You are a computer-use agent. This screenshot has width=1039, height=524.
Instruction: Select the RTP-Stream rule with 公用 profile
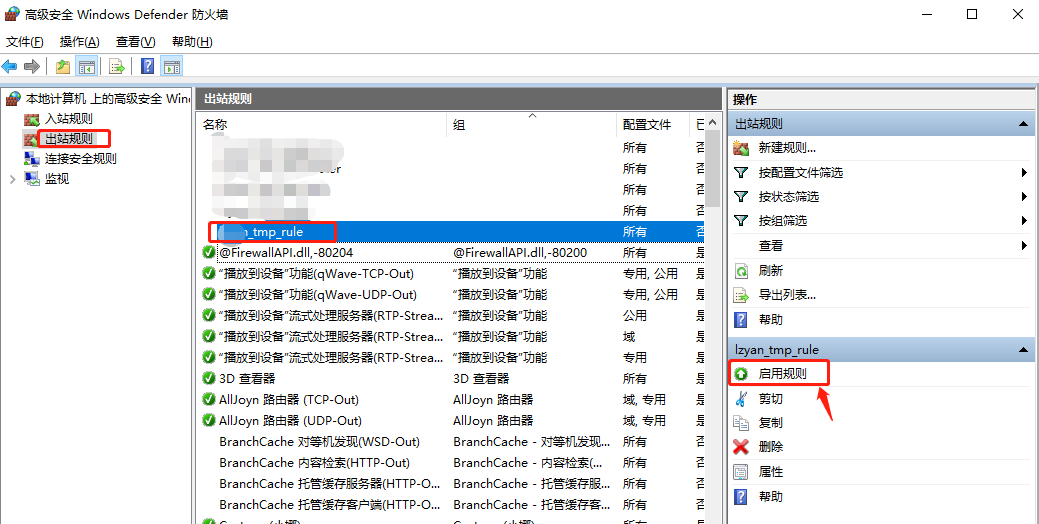point(451,315)
